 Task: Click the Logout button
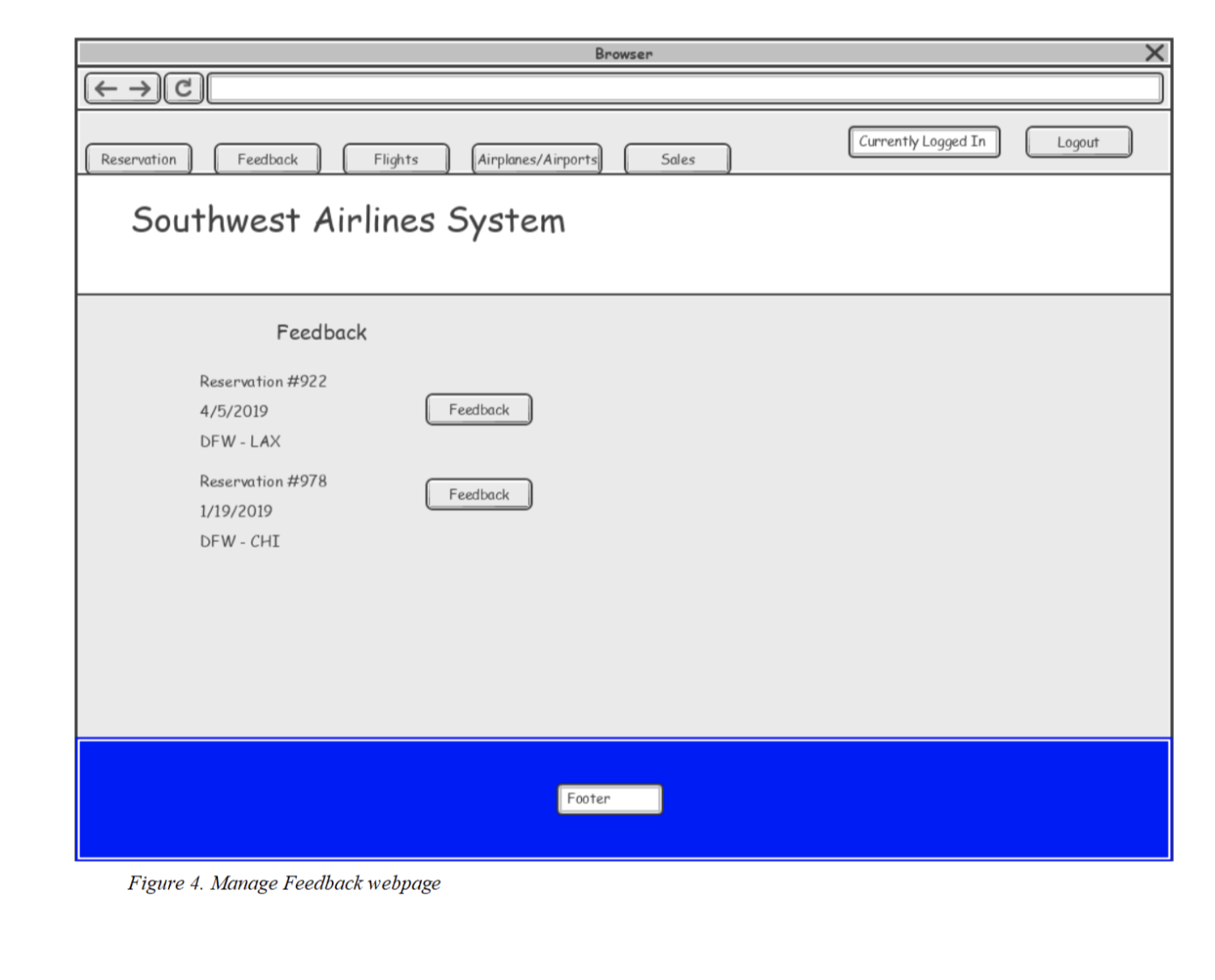pos(1078,142)
